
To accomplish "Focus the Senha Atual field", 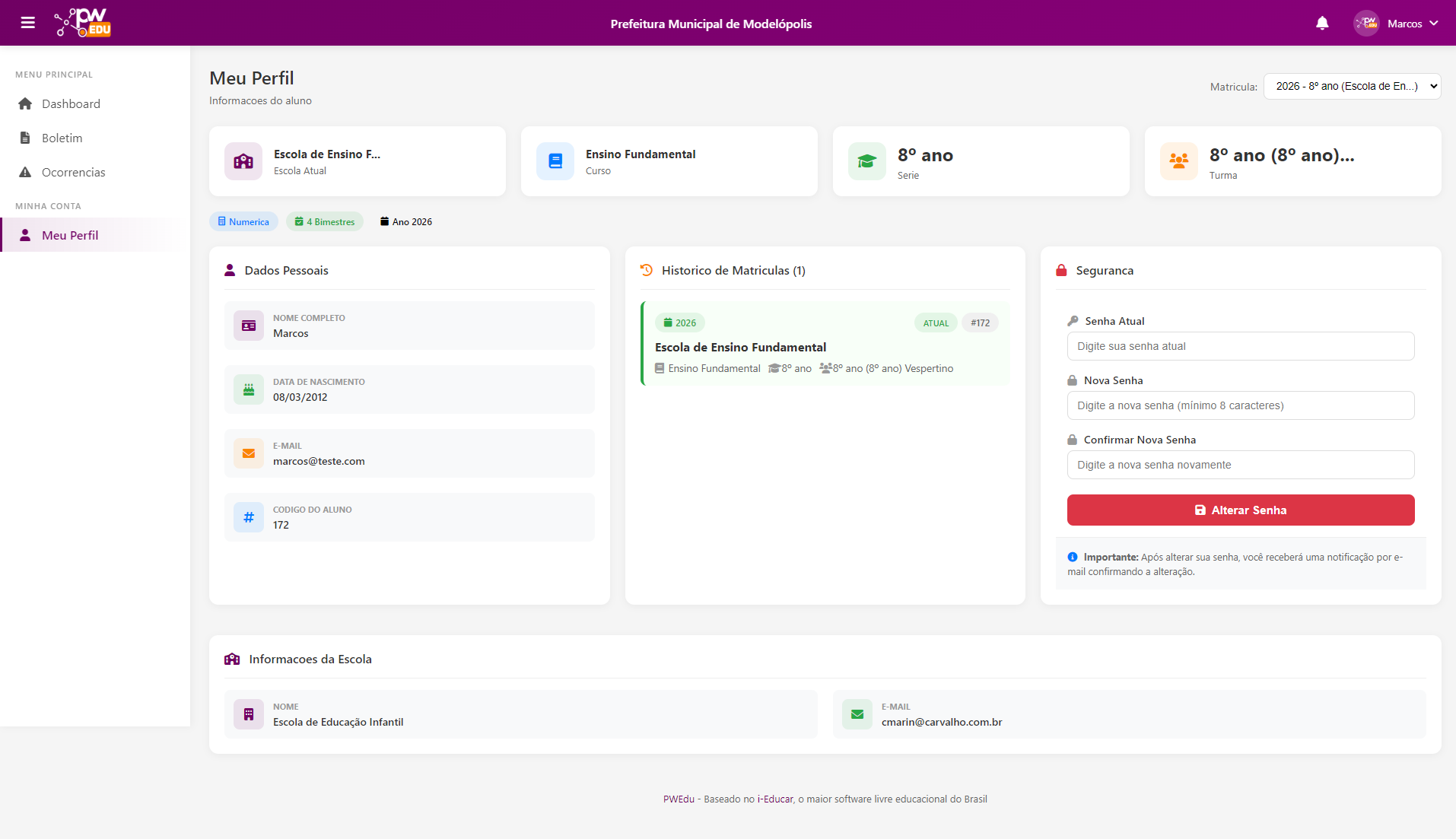I will pyautogui.click(x=1240, y=347).
